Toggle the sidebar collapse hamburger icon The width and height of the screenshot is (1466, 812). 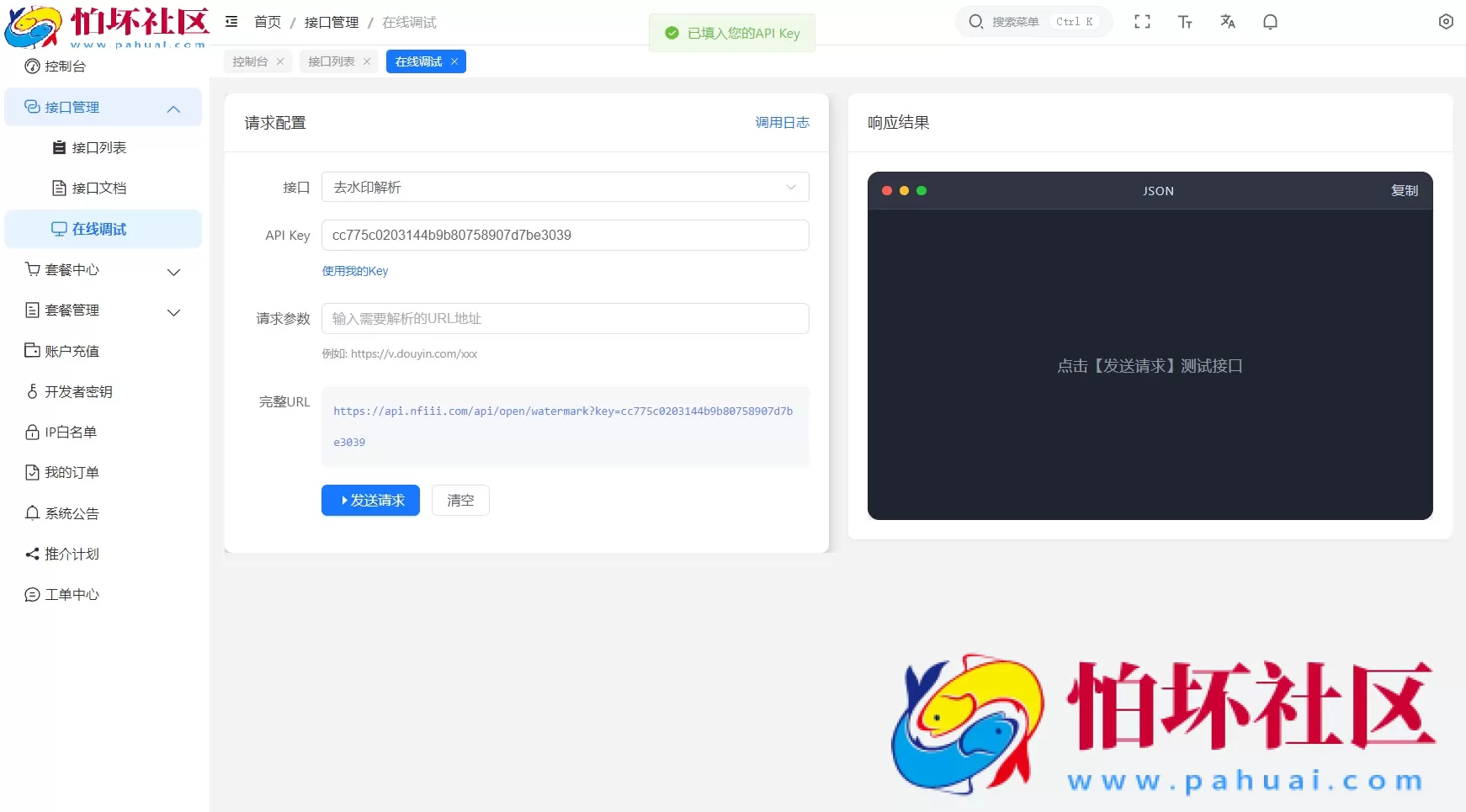(231, 22)
